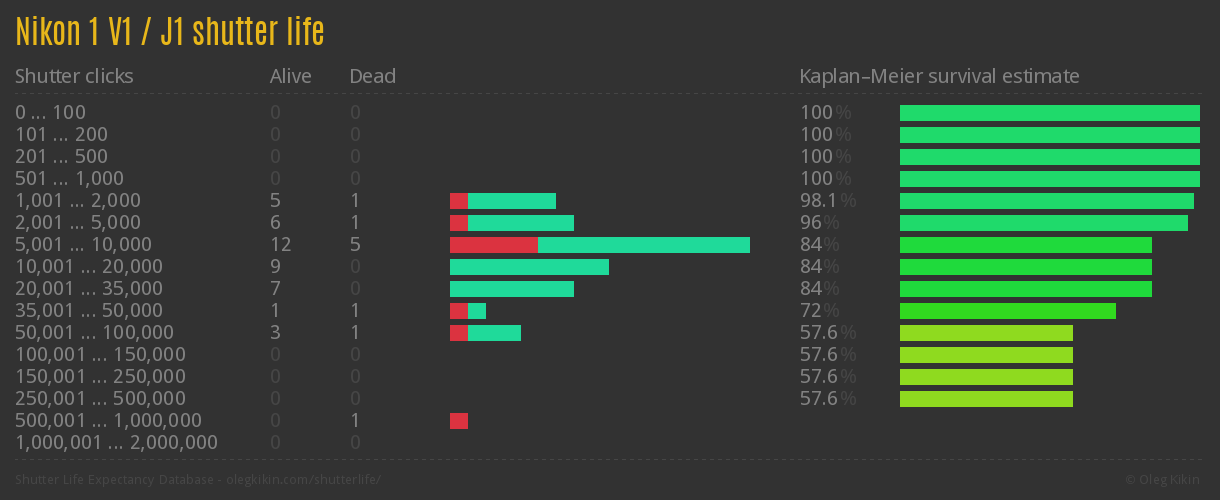Screen dimensions: 1220x500
Task: Click the 96% survival estimate bar
Action: [1043, 223]
